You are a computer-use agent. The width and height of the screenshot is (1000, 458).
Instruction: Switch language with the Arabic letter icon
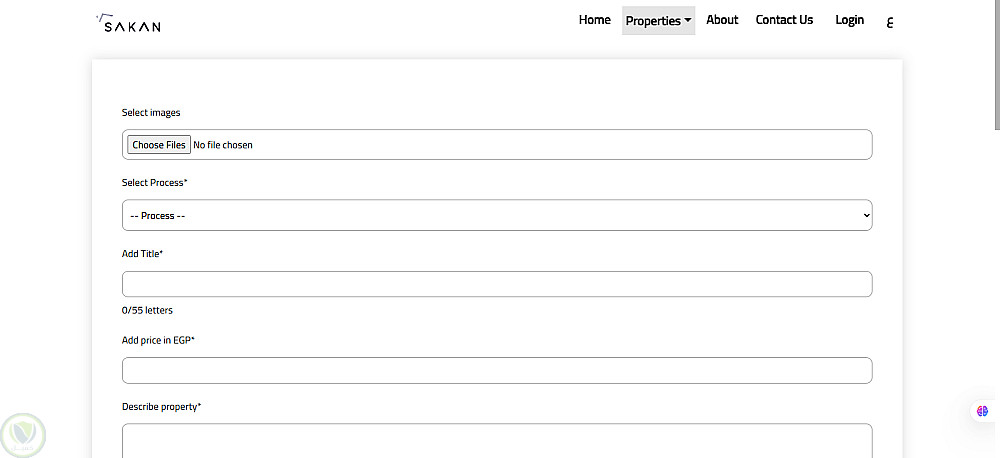point(890,22)
